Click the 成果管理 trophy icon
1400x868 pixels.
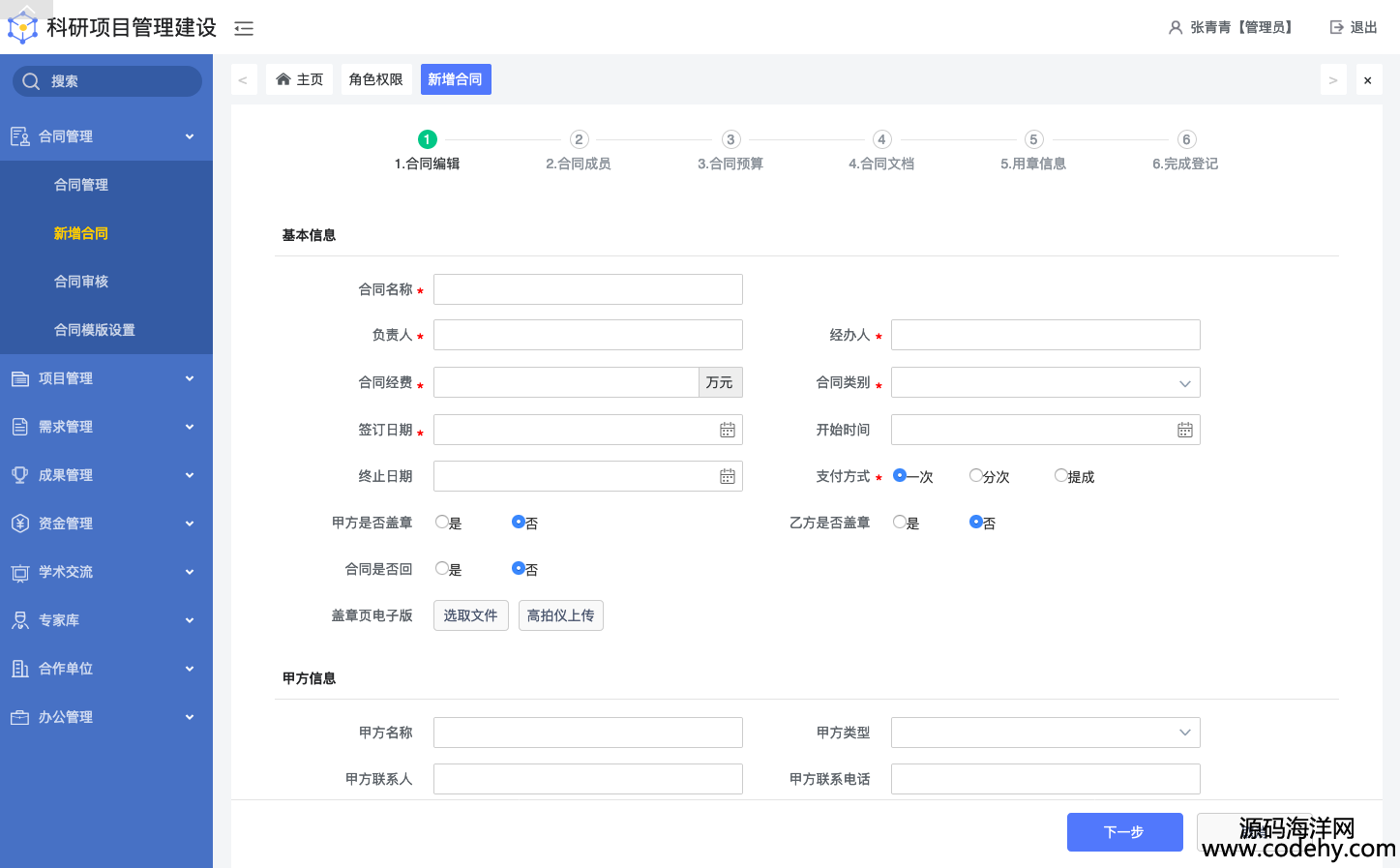coord(20,475)
